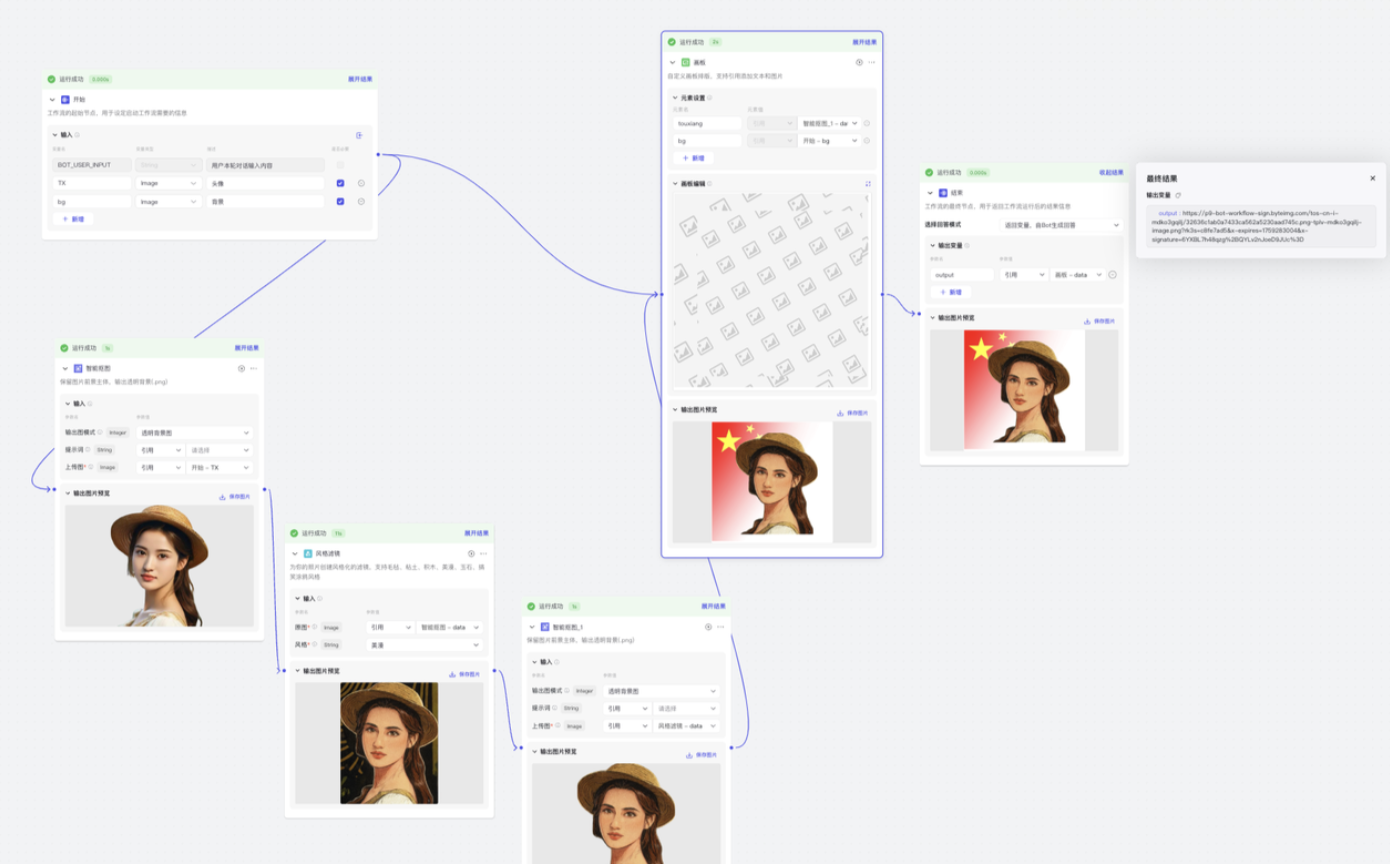
Task: Click the import icon in 开始 node's 输入 section
Action: pyautogui.click(x=359, y=135)
